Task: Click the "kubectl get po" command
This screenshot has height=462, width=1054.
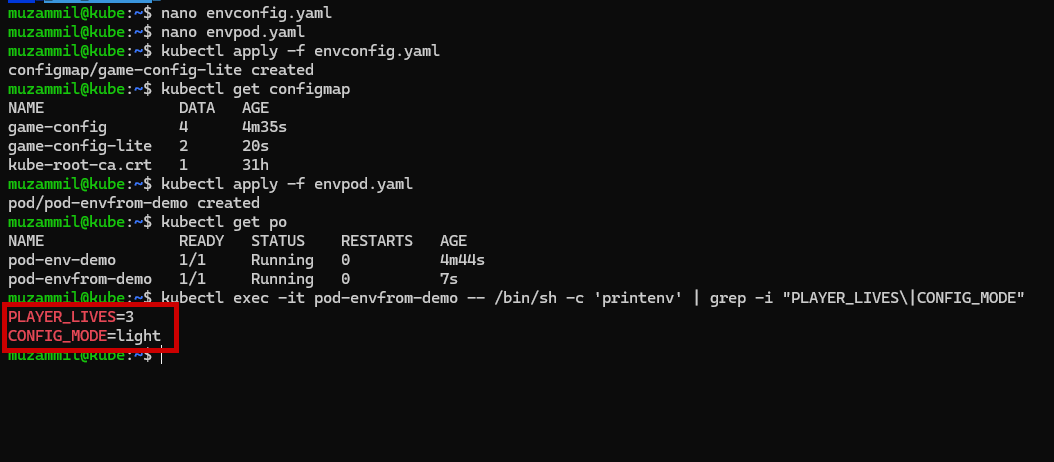Action: pos(224,222)
